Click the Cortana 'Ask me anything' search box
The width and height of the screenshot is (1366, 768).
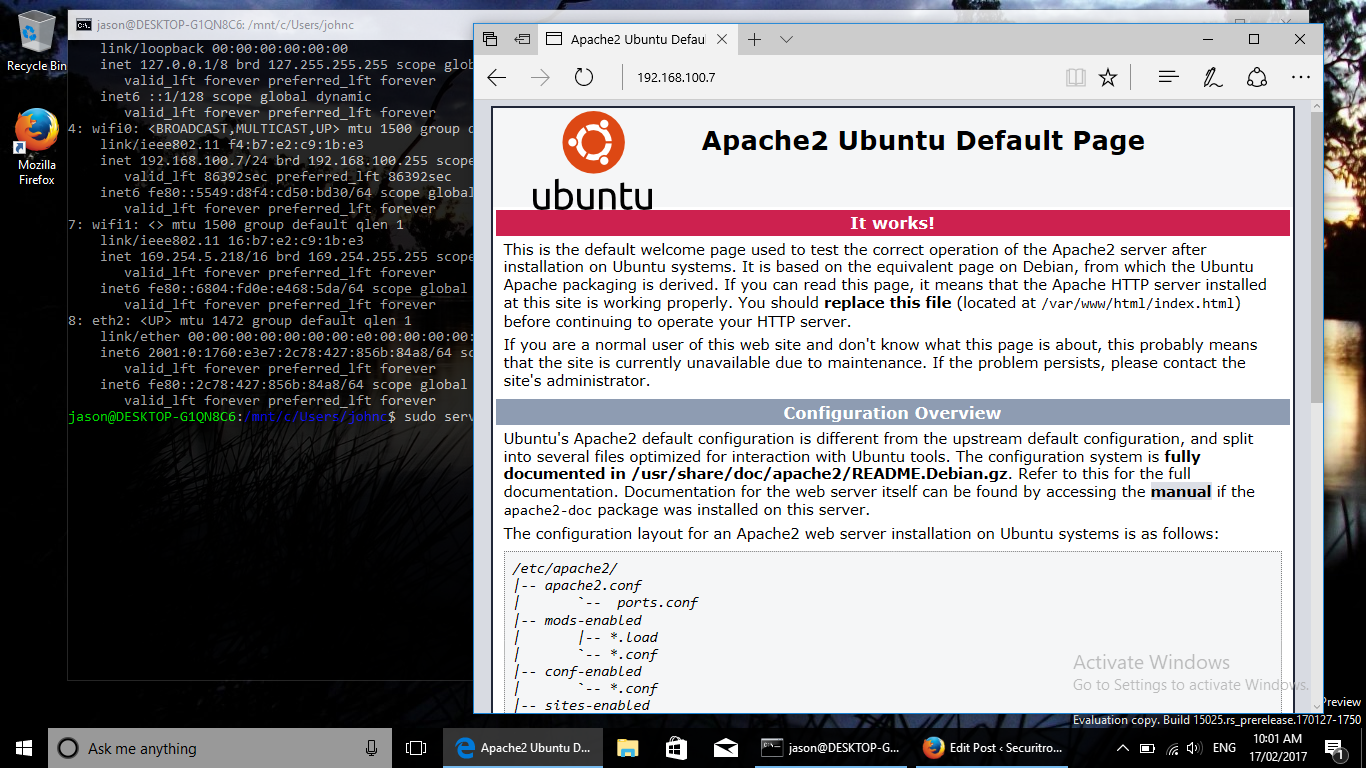[x=221, y=748]
